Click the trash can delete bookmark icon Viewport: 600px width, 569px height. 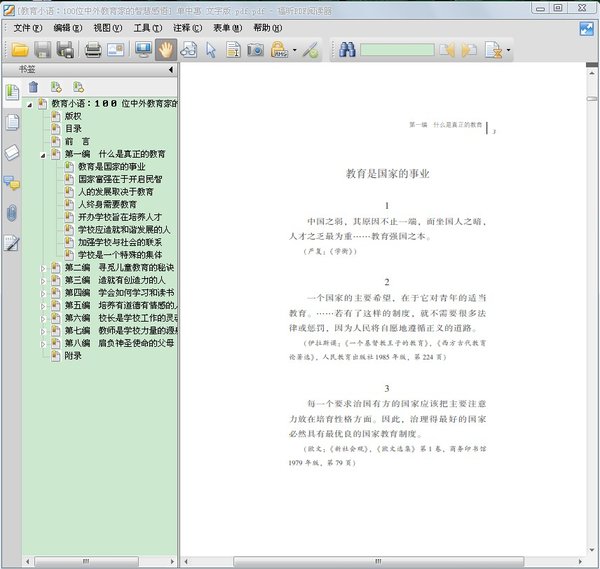[x=34, y=87]
